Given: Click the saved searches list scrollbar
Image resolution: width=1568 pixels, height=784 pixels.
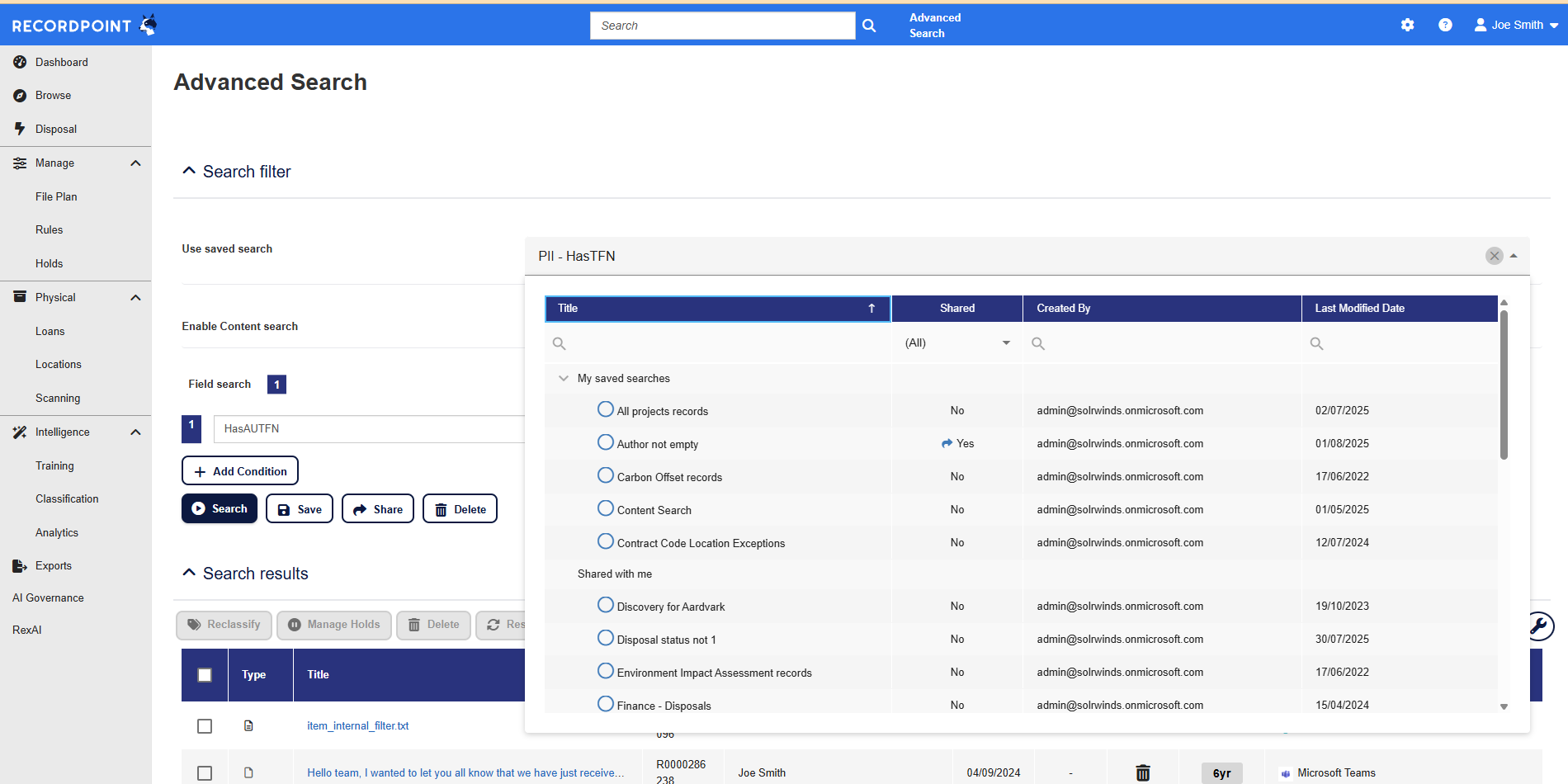Looking at the screenshot, I should pyautogui.click(x=1504, y=385).
